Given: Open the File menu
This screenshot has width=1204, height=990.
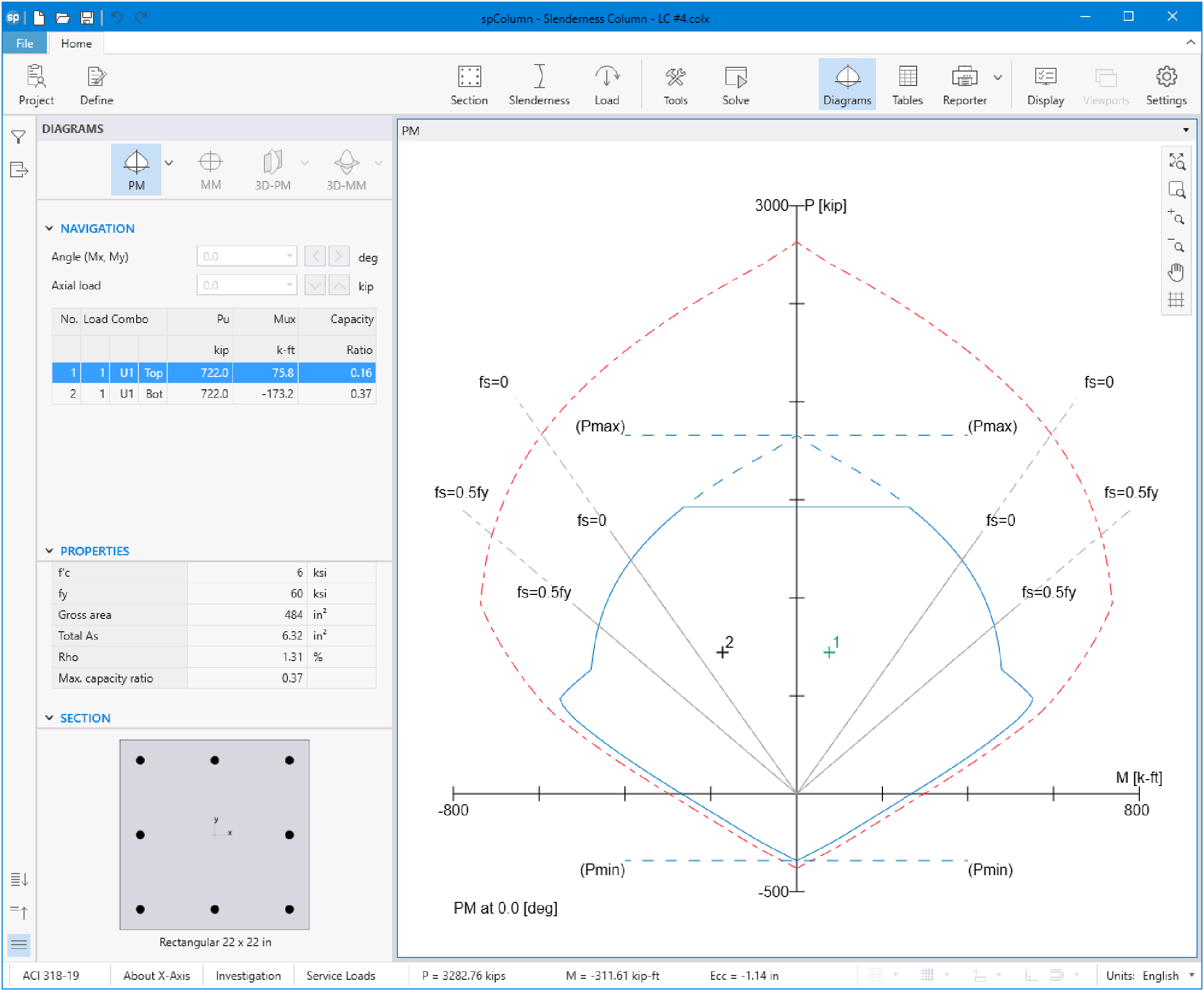Looking at the screenshot, I should click(25, 43).
